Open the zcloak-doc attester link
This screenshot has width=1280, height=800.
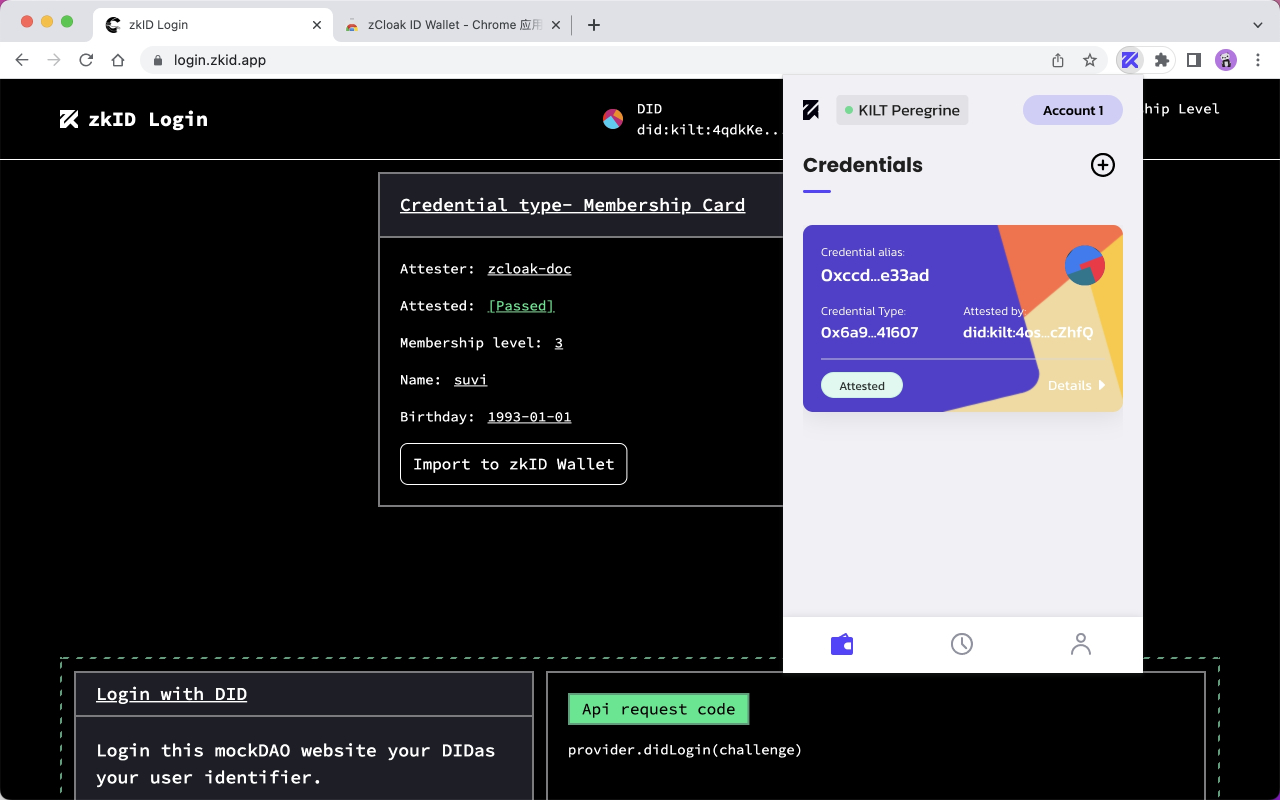click(529, 269)
